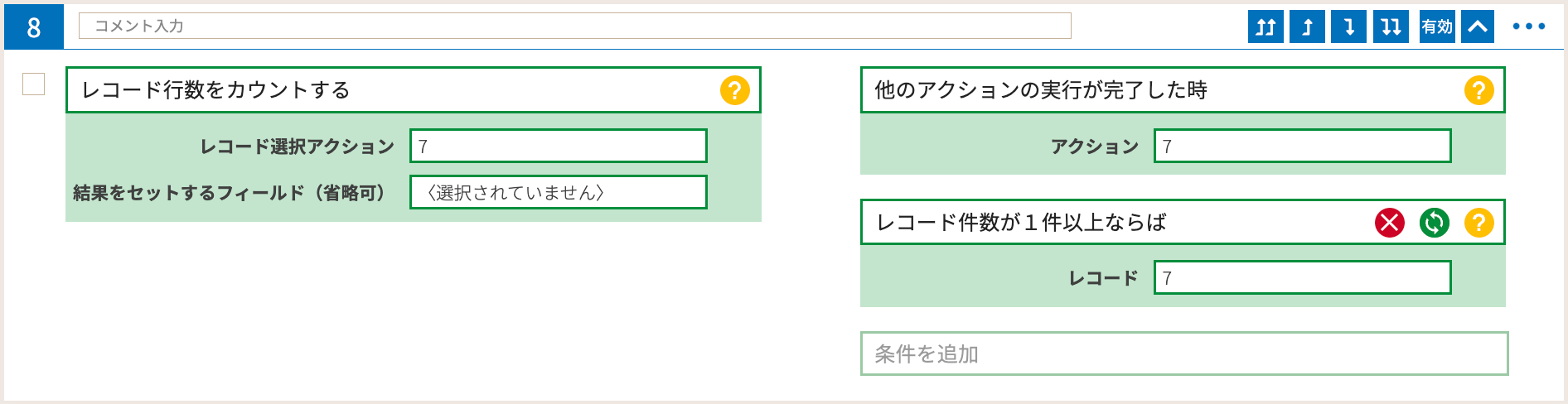Screen dimensions: 1568x404
Task: Collapse action 8 with the chevron
Action: [x=1478, y=26]
